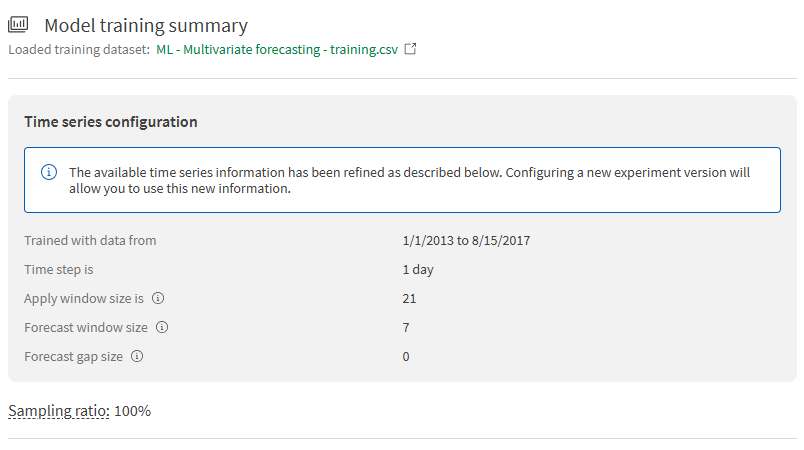The image size is (804, 450).
Task: Click the info icon in the blue notice banner
Action: (x=49, y=172)
